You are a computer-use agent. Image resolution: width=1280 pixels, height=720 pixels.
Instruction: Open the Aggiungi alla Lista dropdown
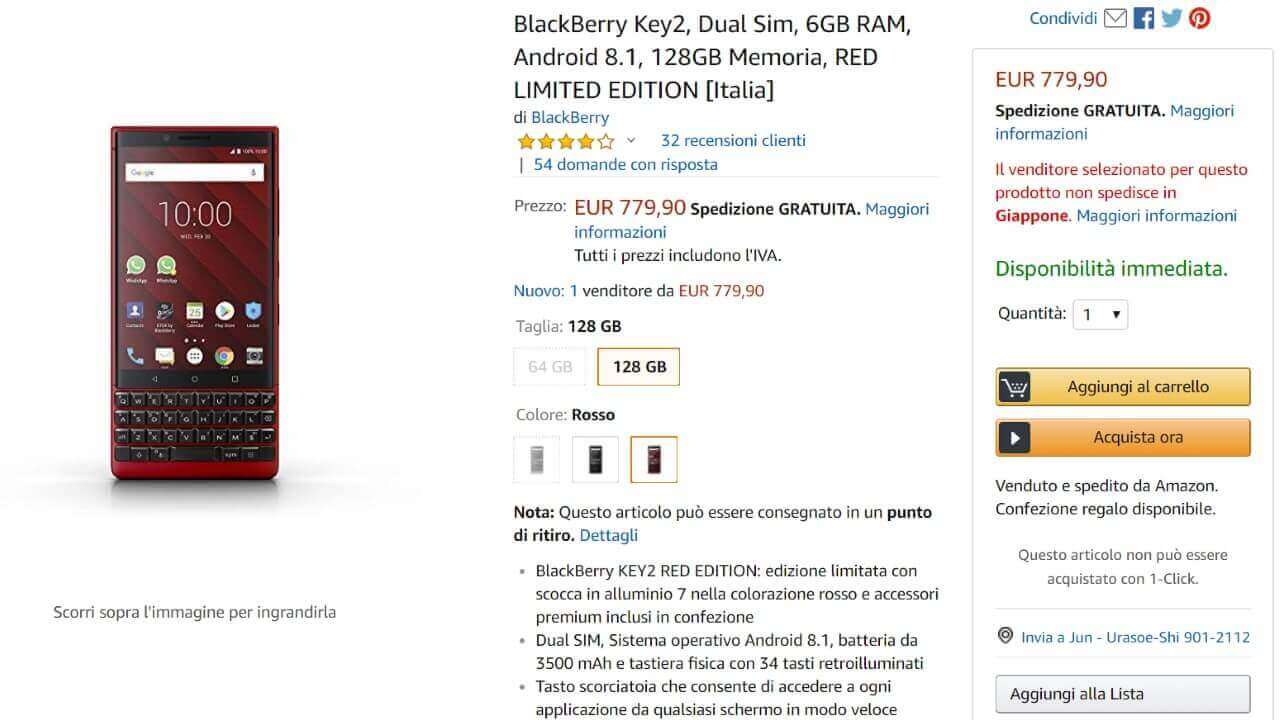(1122, 694)
